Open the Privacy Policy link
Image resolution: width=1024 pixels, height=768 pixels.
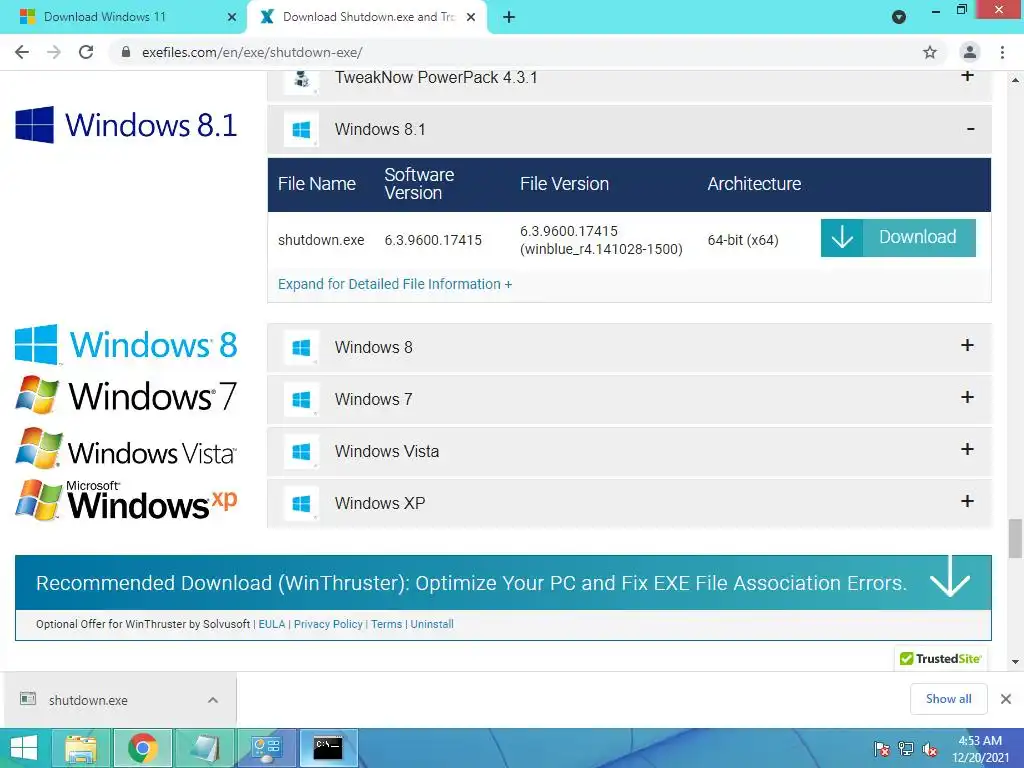pyautogui.click(x=328, y=624)
